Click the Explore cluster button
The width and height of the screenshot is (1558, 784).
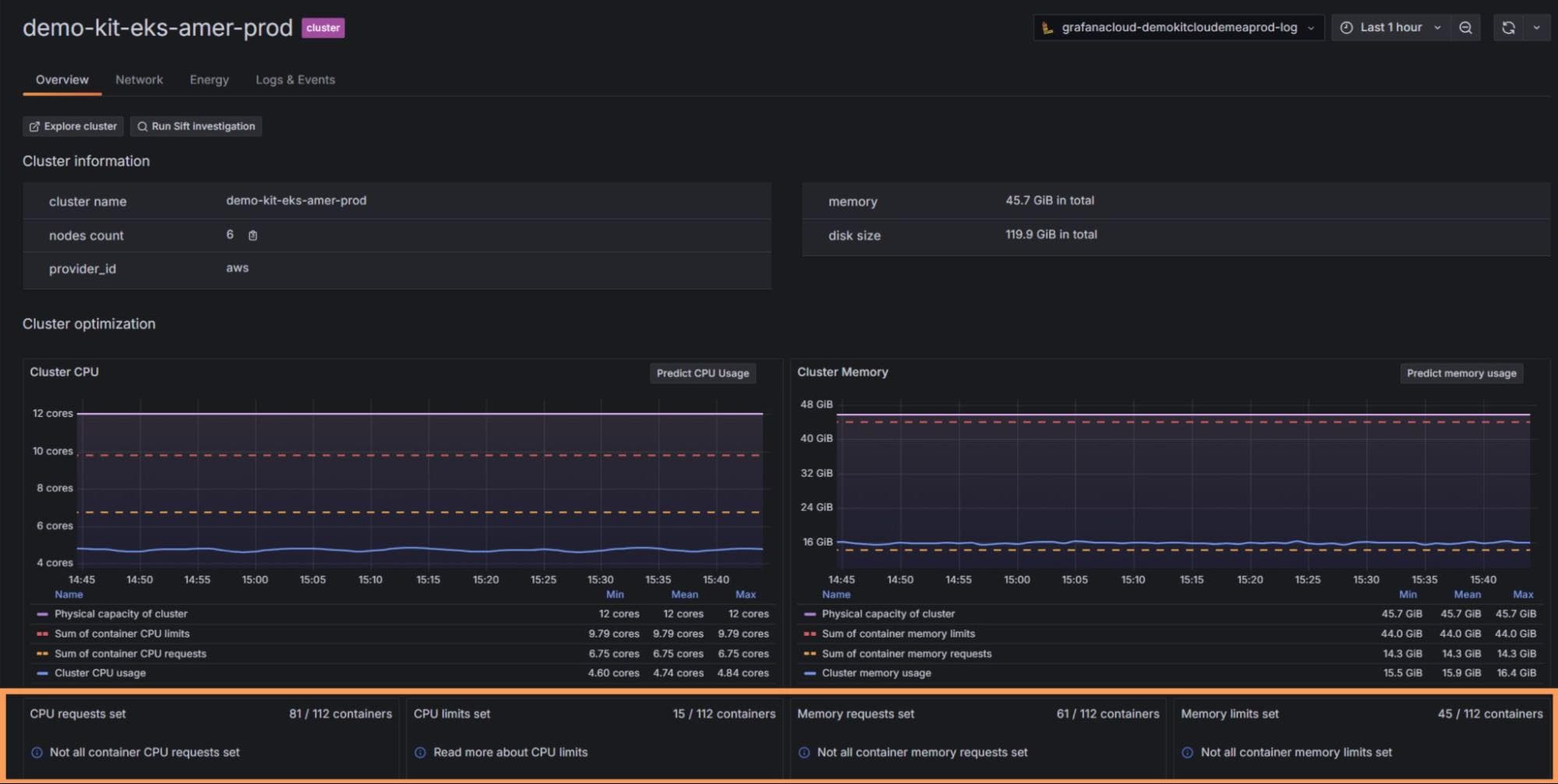point(72,126)
